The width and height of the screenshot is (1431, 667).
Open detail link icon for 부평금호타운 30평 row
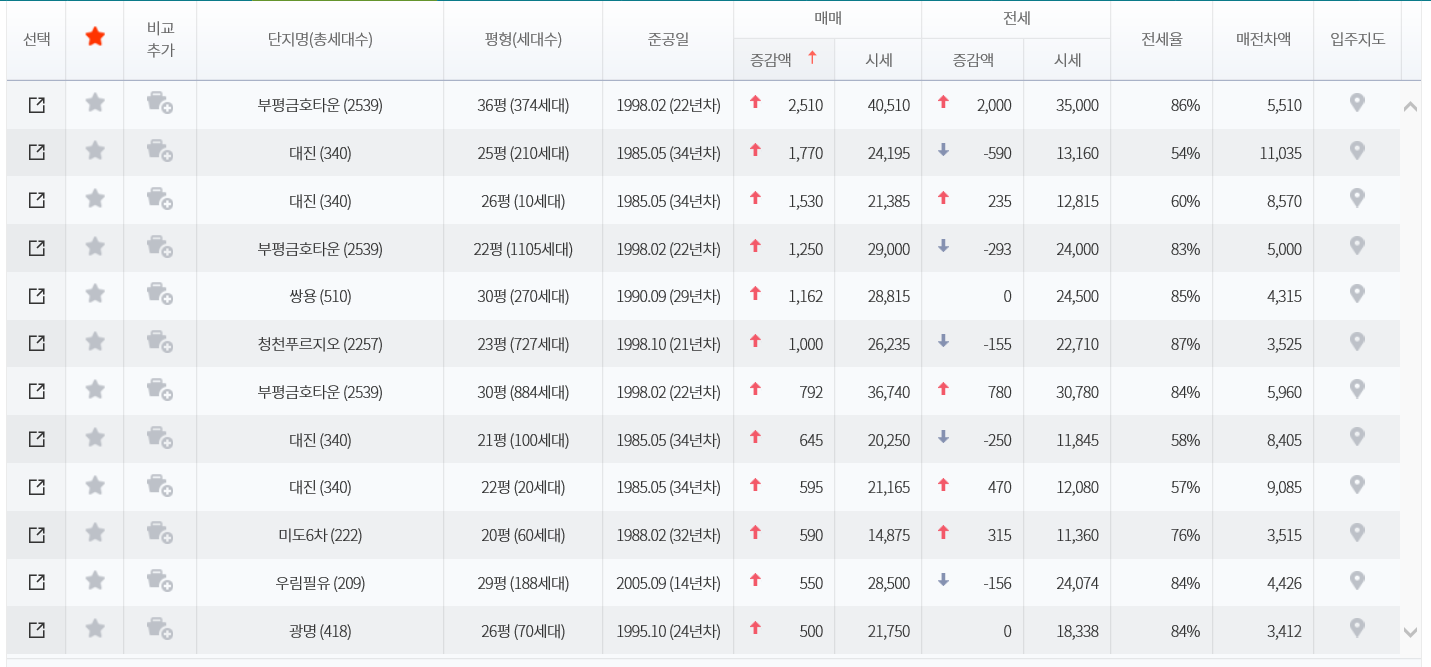click(x=37, y=391)
